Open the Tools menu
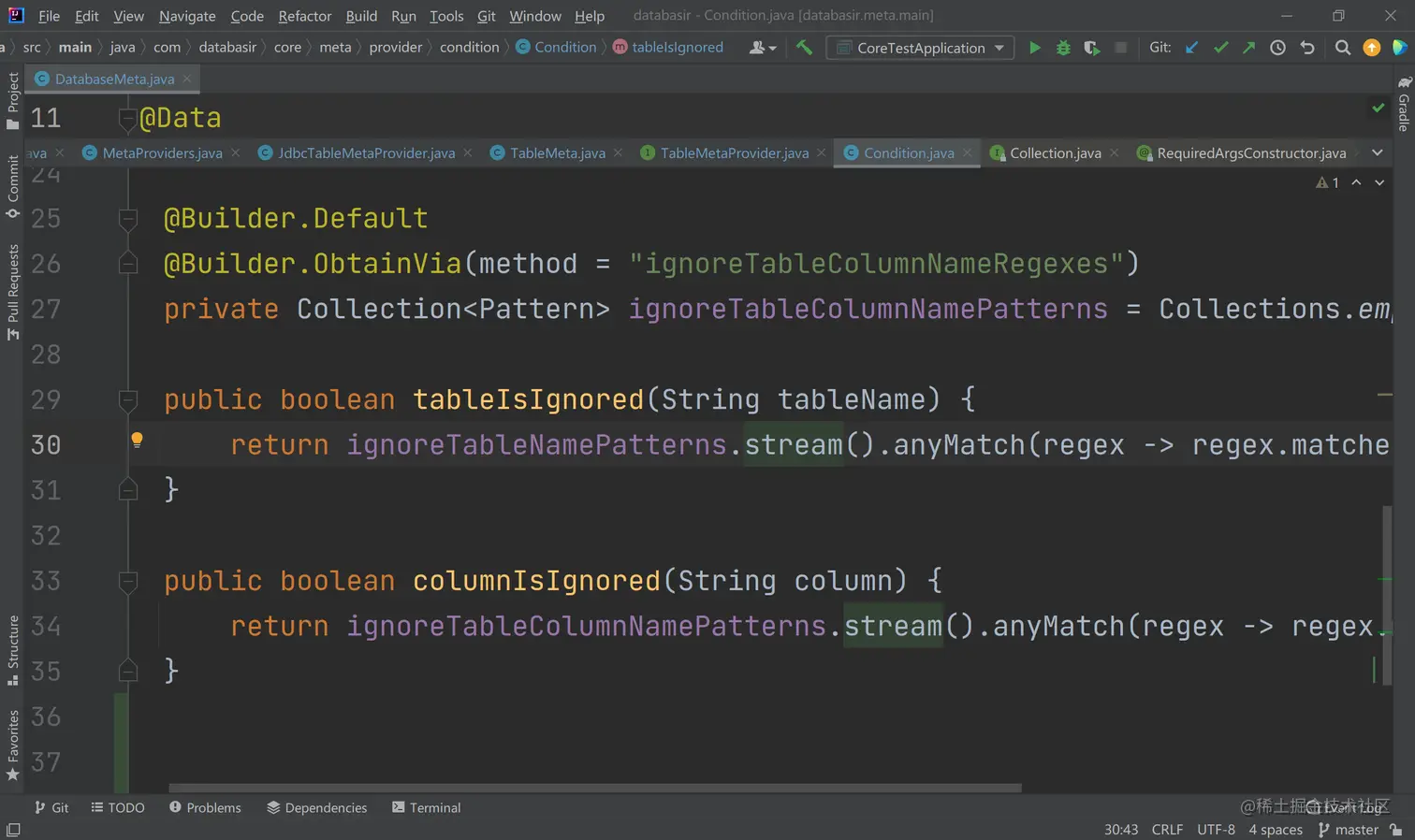1415x840 pixels. coord(446,16)
